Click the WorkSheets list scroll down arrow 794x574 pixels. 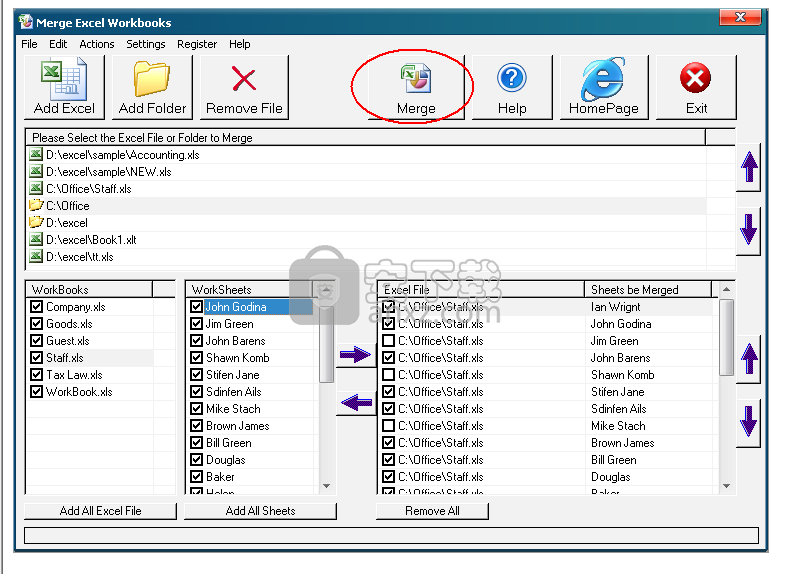(327, 486)
